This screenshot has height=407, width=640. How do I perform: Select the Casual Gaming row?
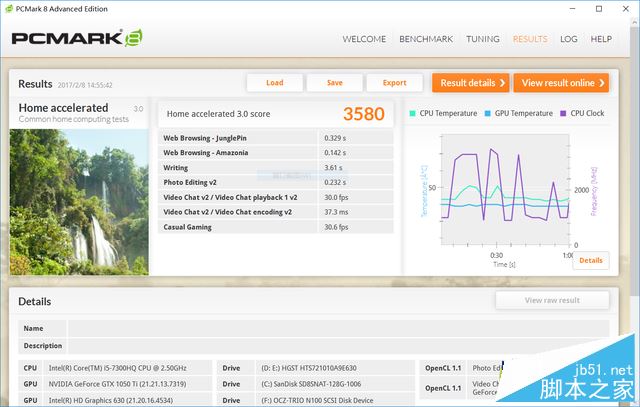(276, 227)
